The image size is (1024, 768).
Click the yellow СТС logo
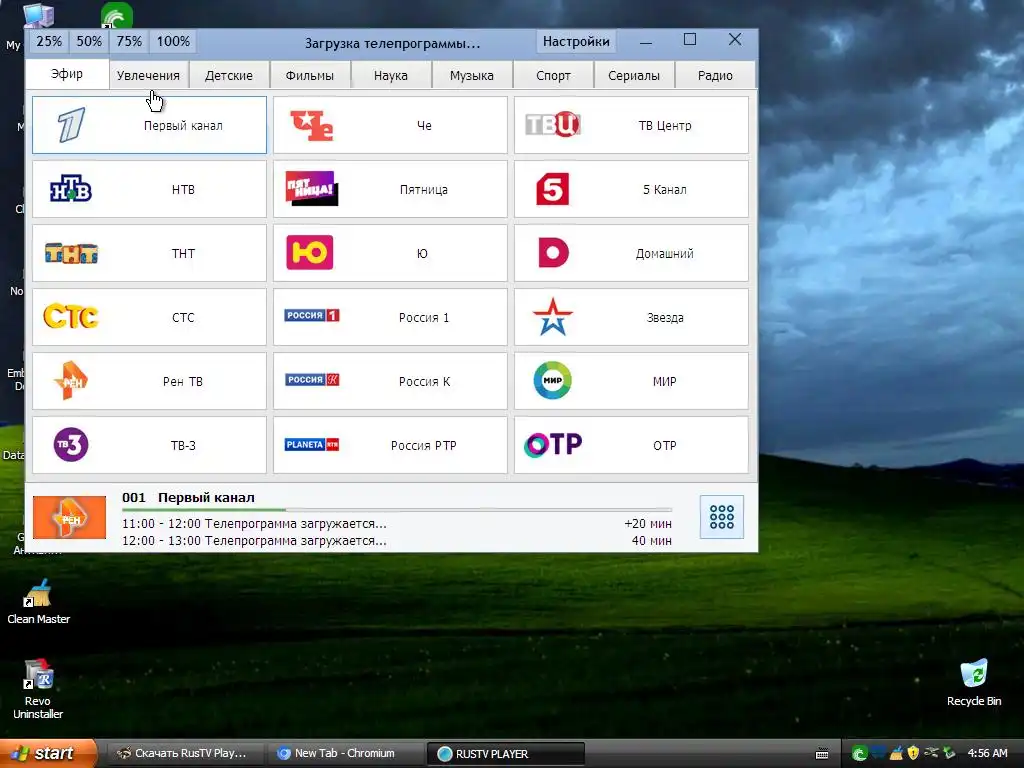(x=71, y=317)
